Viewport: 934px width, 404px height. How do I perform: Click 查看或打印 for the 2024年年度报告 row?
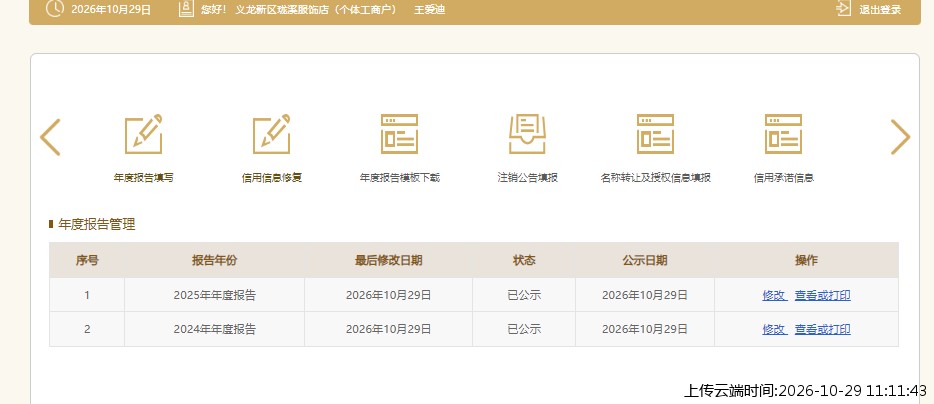(x=823, y=329)
